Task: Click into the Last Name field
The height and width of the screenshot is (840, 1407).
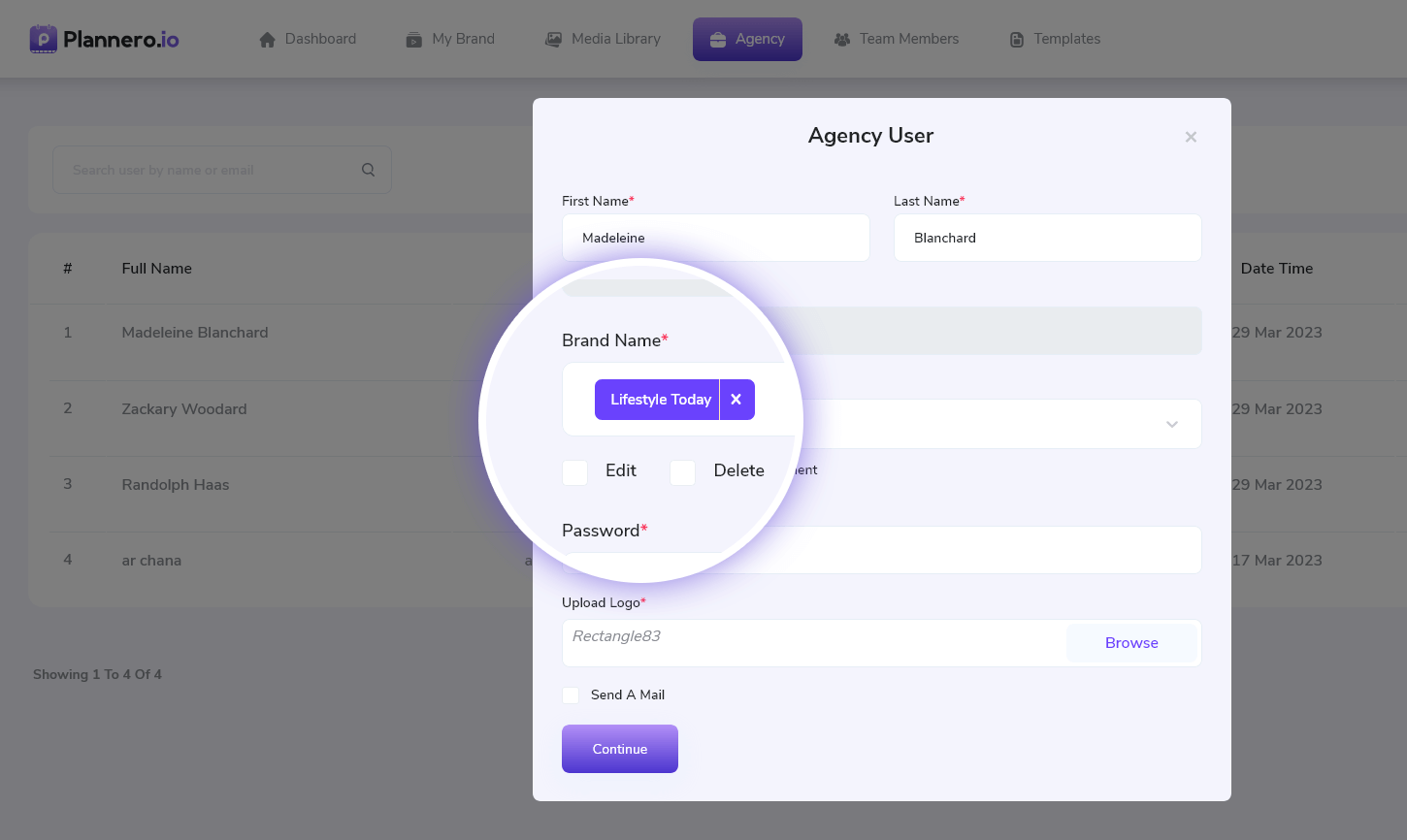Action: coord(1047,238)
